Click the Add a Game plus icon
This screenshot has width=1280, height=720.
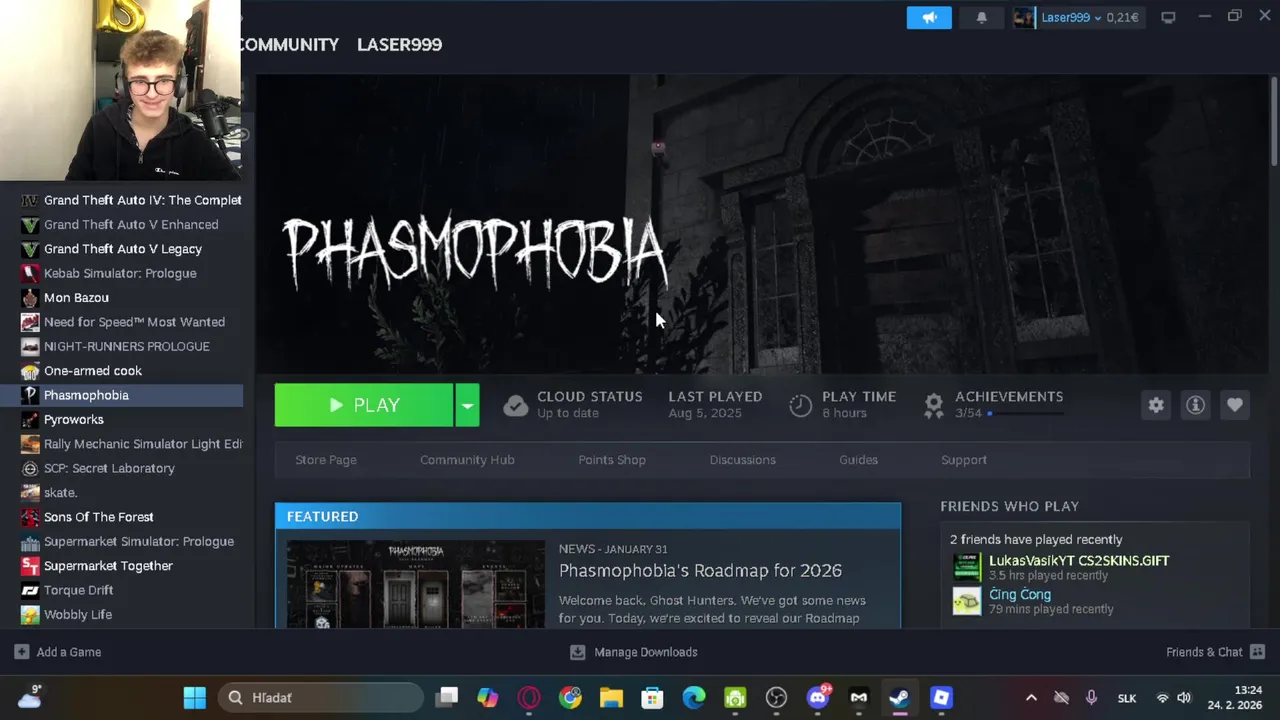coord(21,652)
